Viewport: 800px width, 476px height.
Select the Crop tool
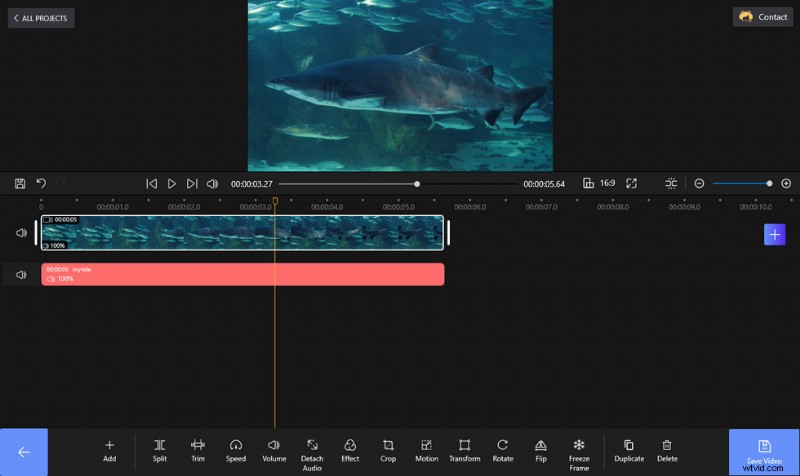(x=388, y=450)
